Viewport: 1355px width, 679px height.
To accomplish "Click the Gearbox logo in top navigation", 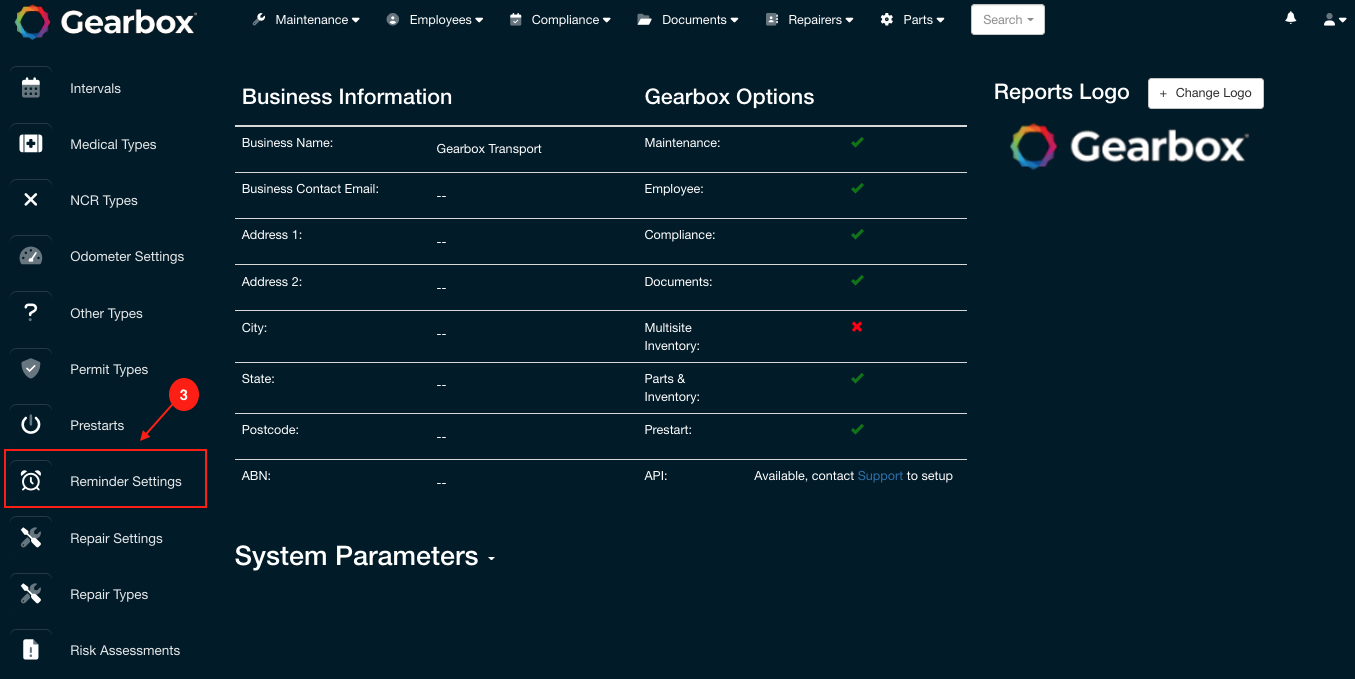I will 105,21.
